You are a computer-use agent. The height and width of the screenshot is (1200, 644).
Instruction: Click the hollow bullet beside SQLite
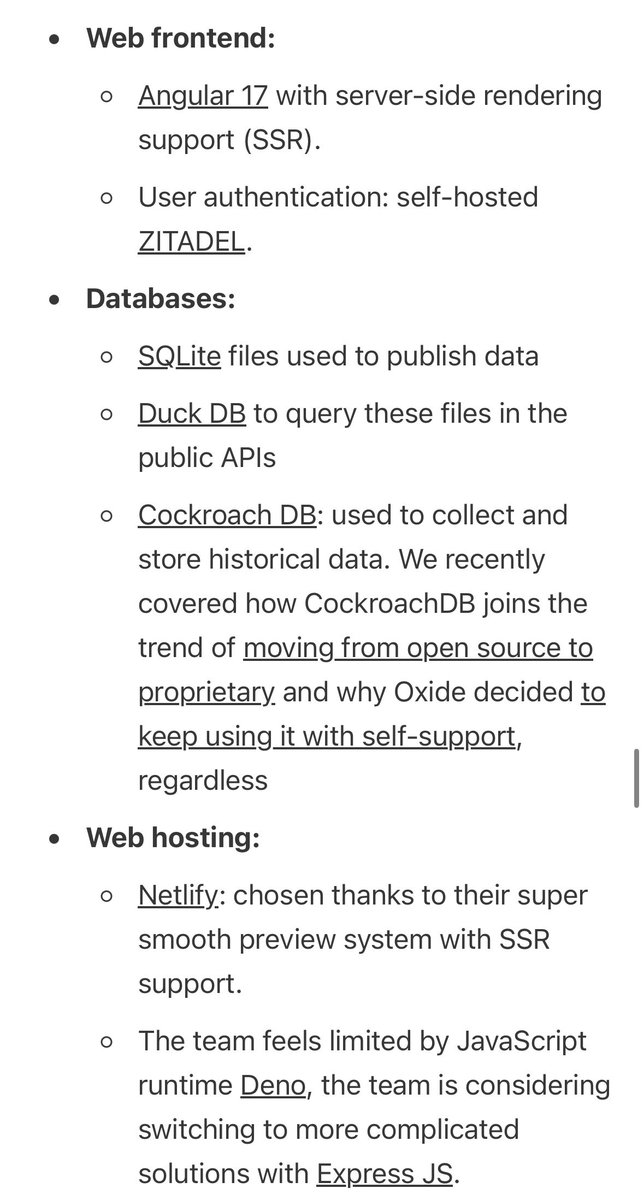108,357
